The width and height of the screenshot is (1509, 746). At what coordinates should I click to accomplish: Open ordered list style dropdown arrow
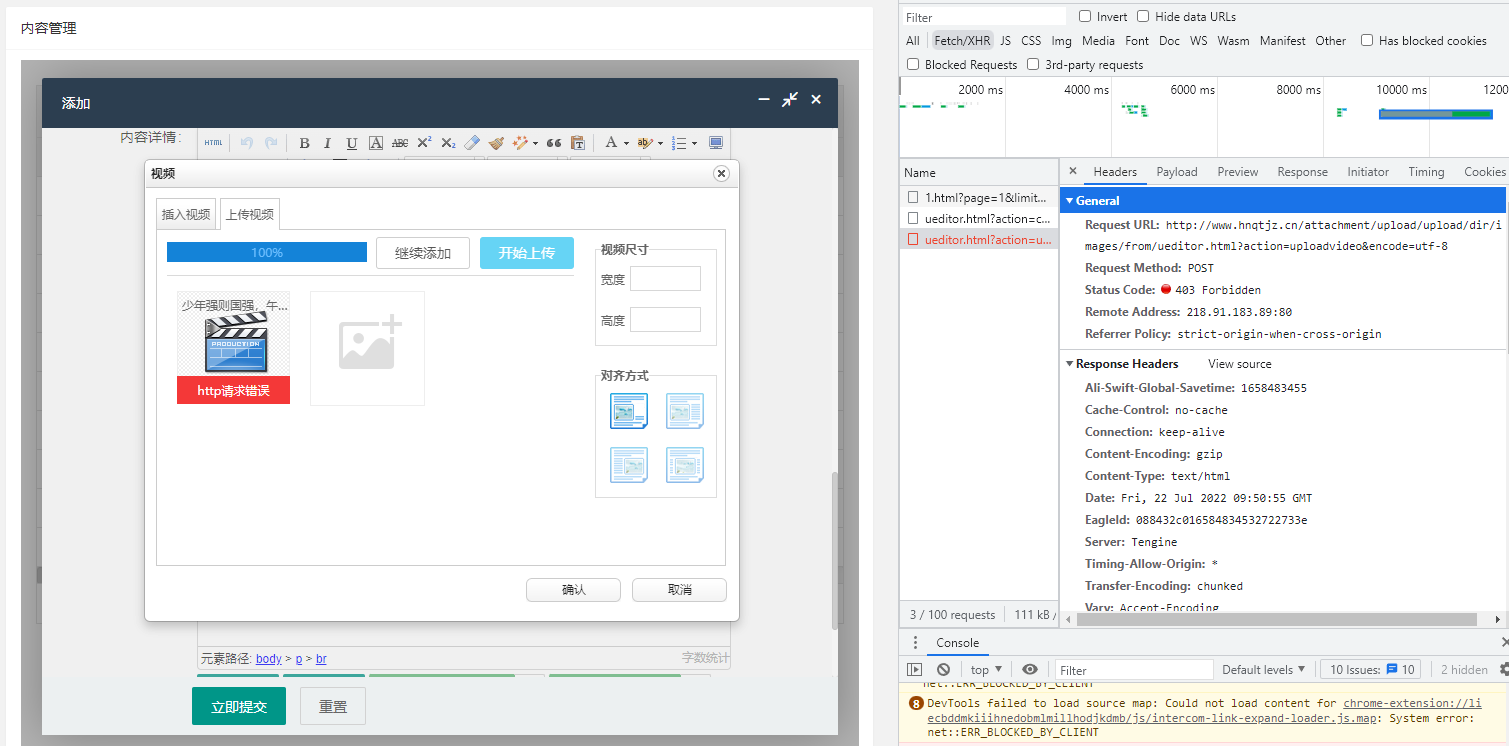pyautogui.click(x=694, y=143)
